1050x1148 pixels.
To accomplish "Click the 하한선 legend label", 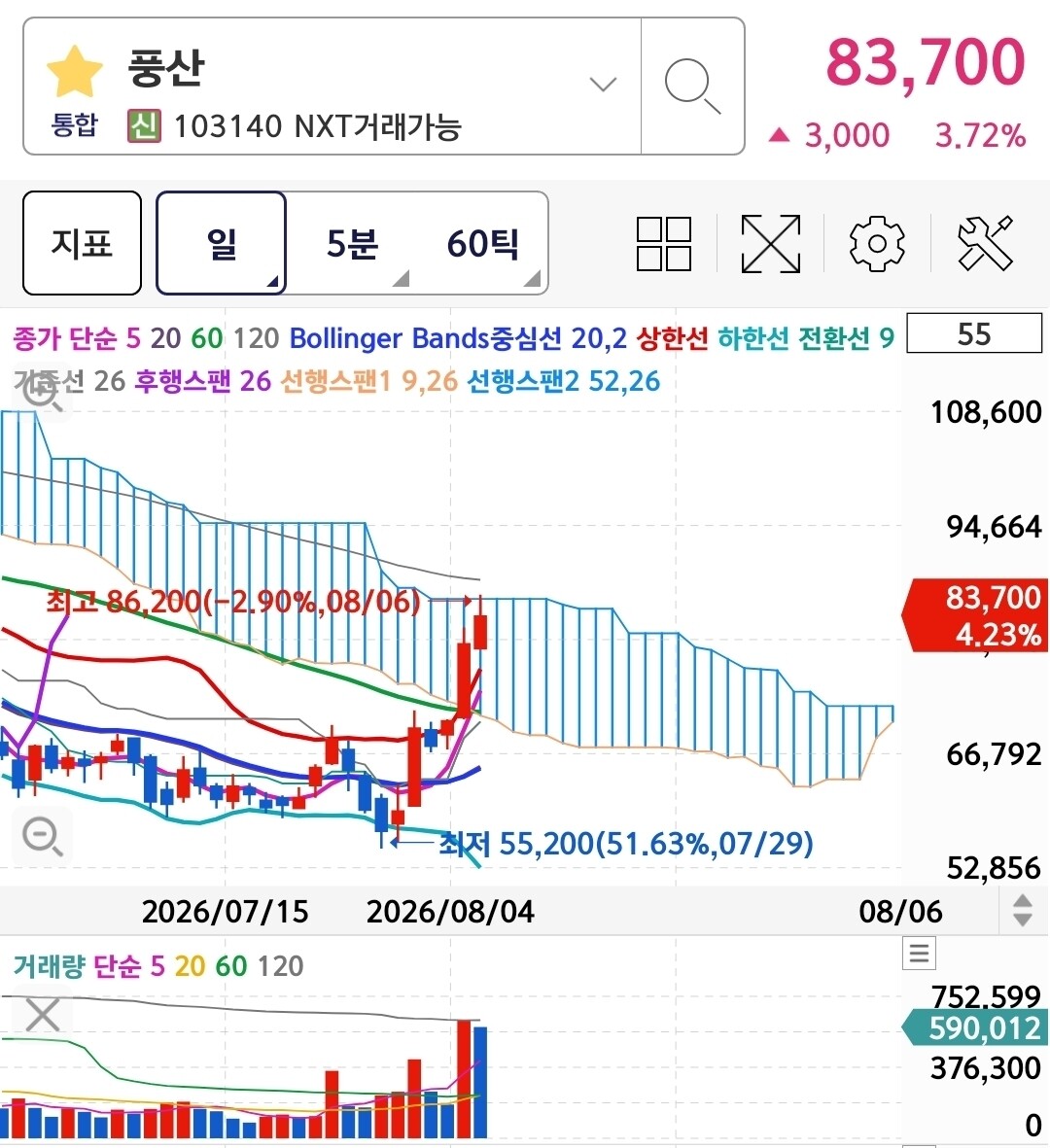I will pos(752,338).
